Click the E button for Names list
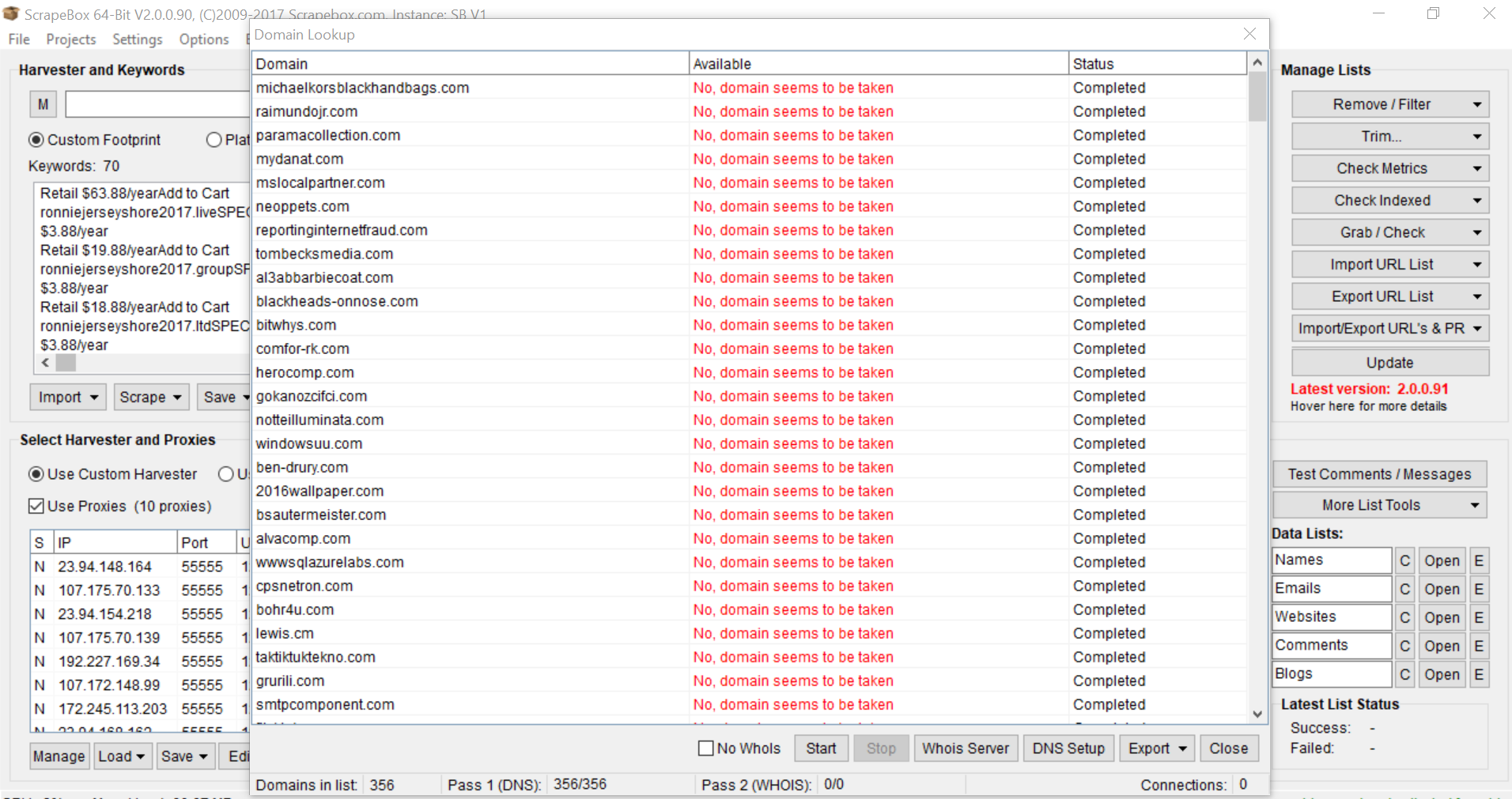Image resolution: width=1512 pixels, height=799 pixels. (x=1479, y=560)
